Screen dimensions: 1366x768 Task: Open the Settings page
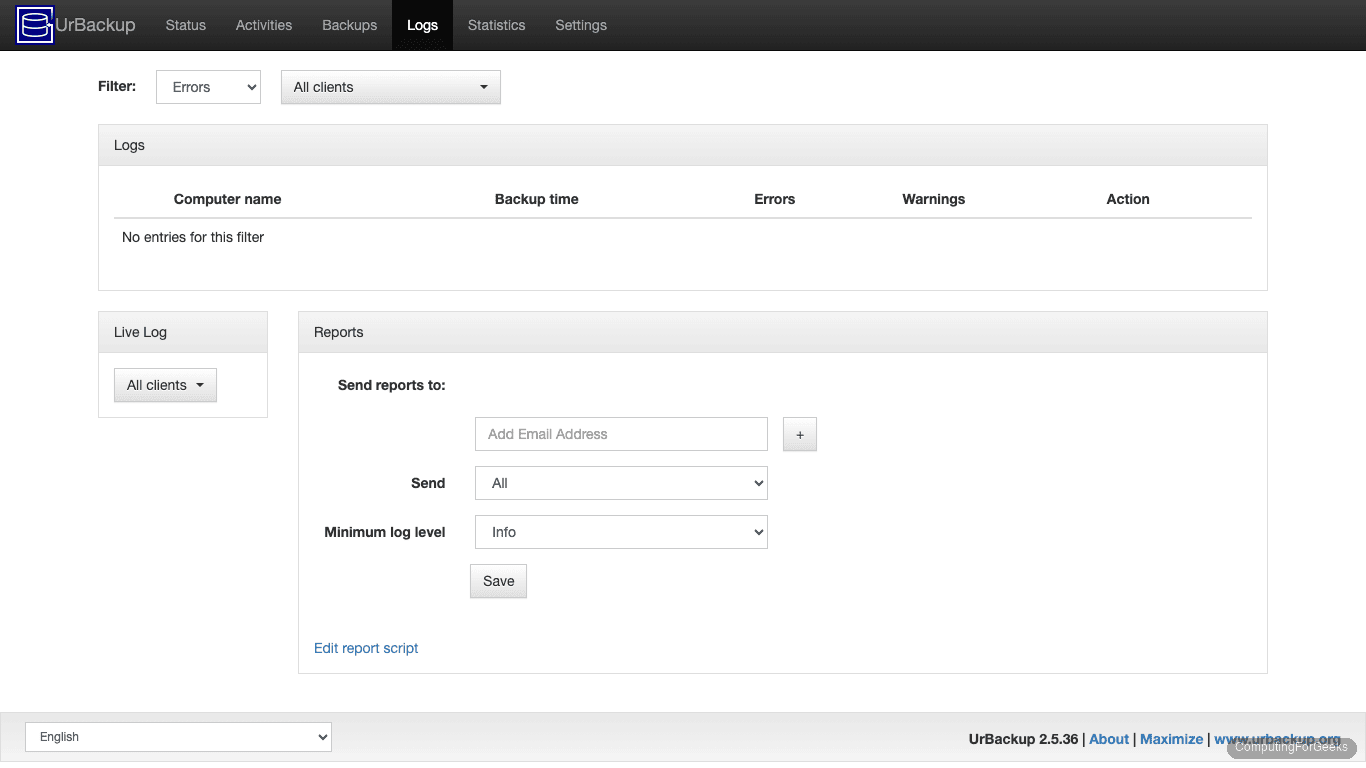(581, 25)
